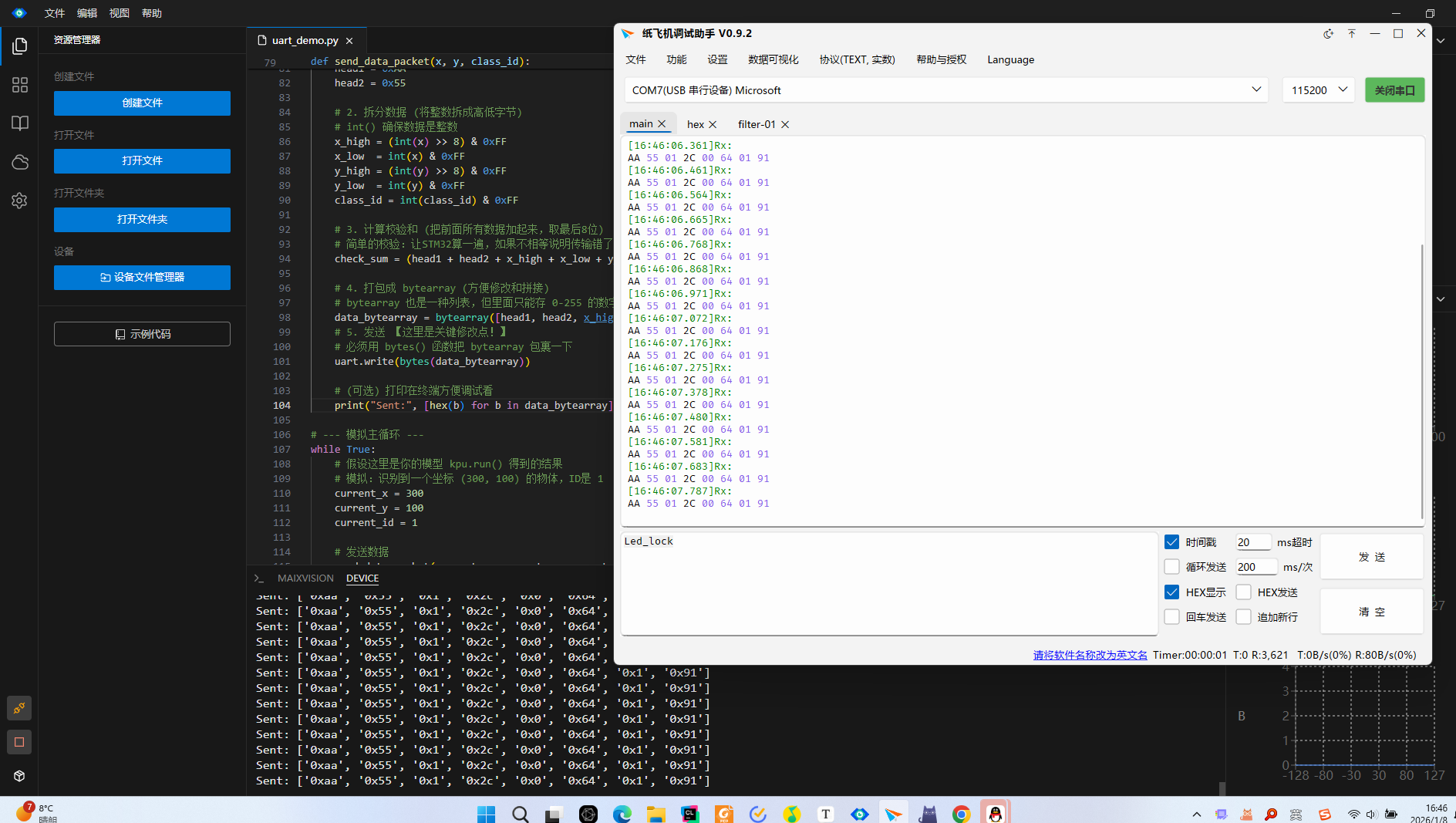Click the volume icon in system tray

click(x=1371, y=814)
